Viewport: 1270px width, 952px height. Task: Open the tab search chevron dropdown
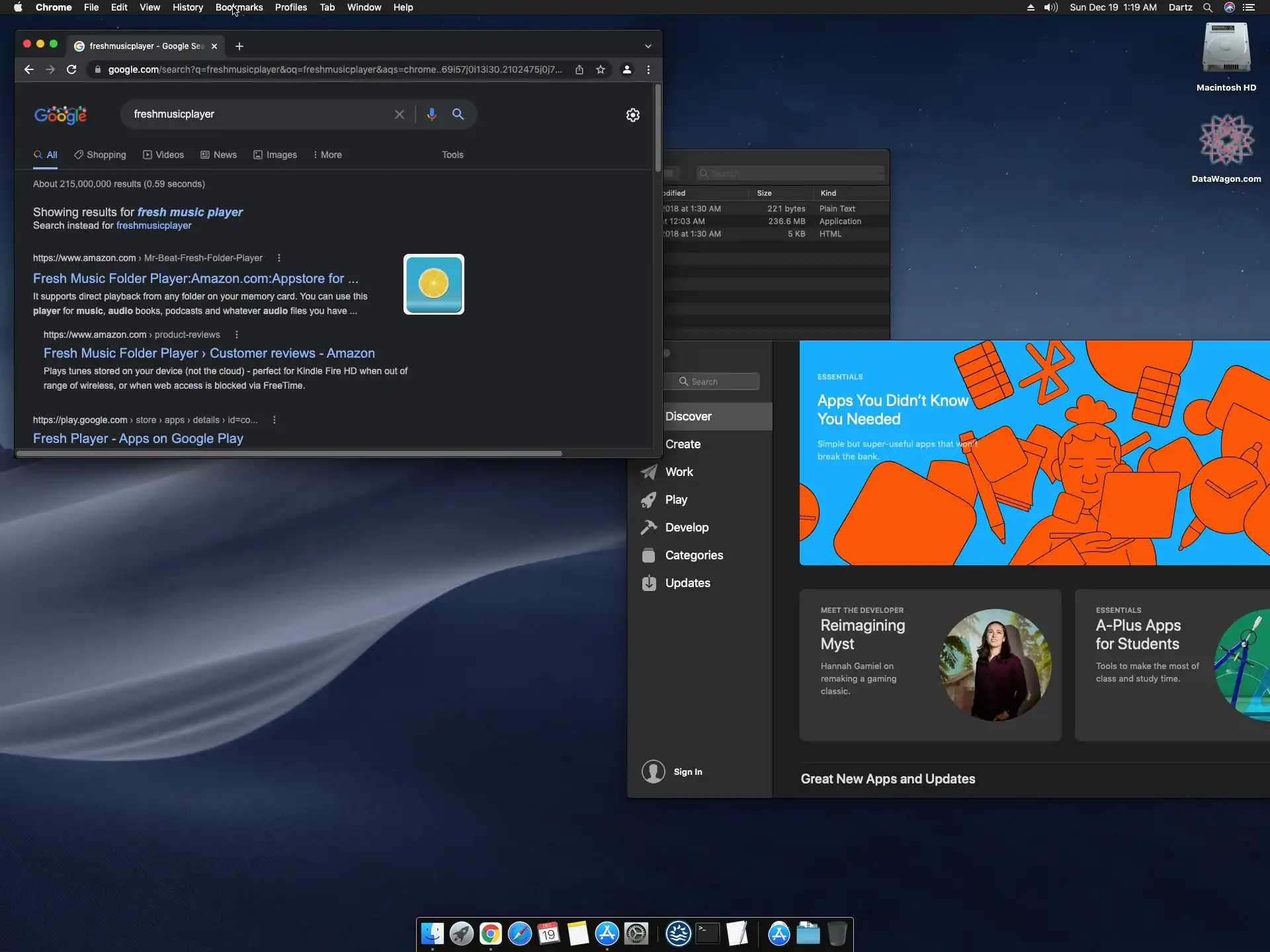point(648,46)
